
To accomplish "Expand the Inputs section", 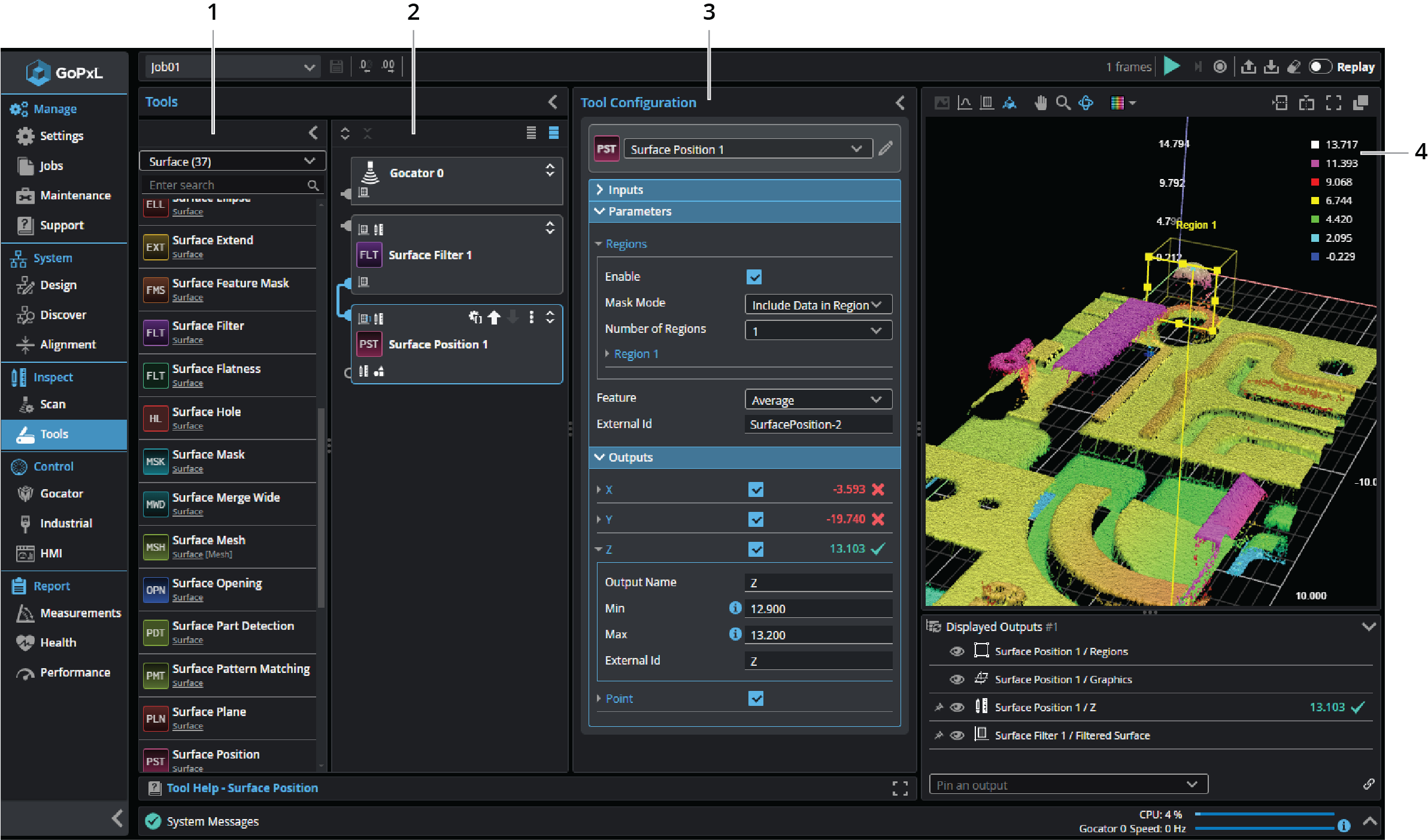I will 625,190.
